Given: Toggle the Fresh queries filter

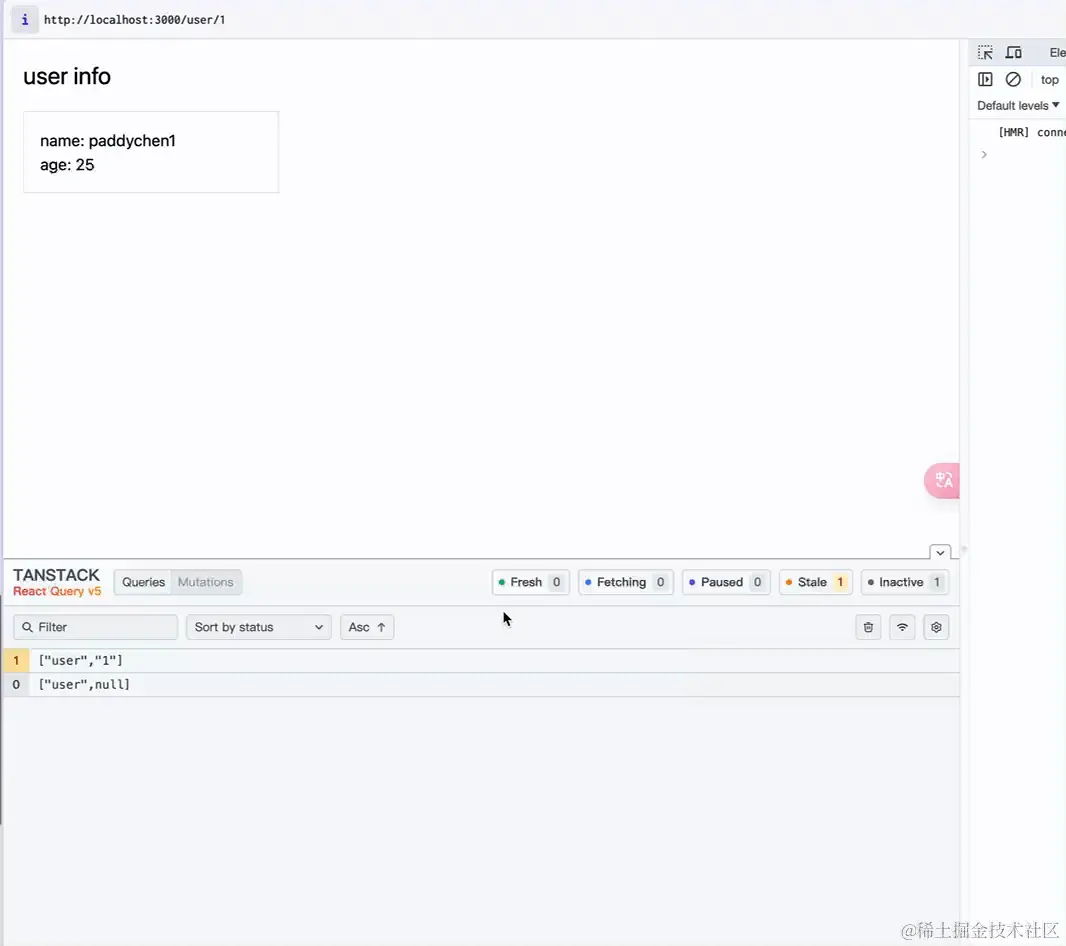Looking at the screenshot, I should point(530,582).
